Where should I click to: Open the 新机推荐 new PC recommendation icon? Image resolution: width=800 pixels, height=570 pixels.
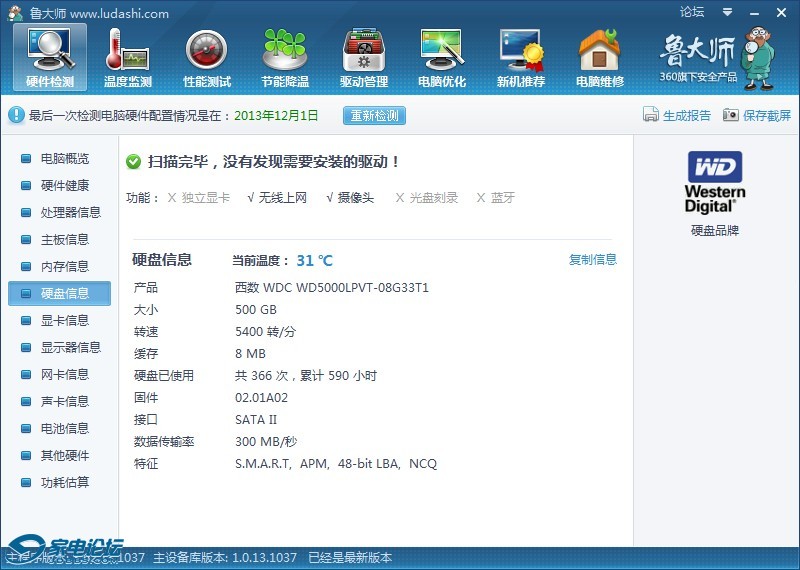coord(521,57)
